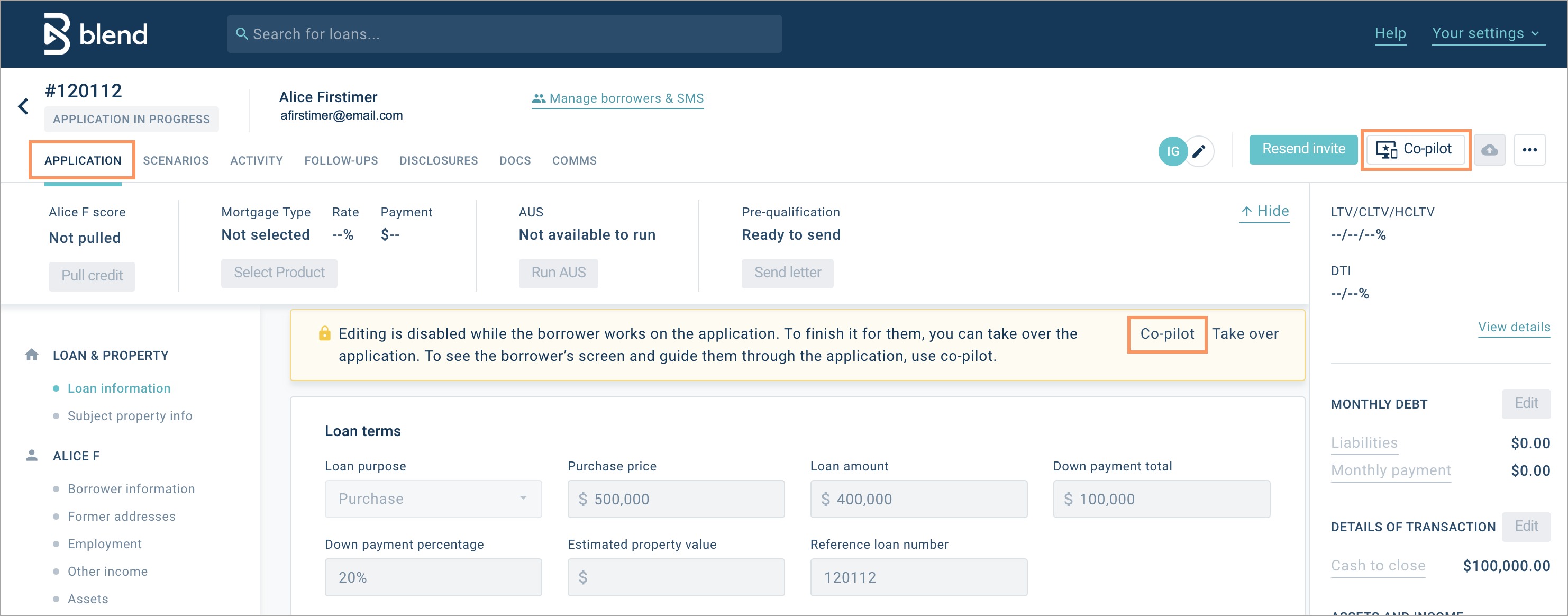Click the search magnifier icon
The height and width of the screenshot is (616, 1568).
[x=242, y=34]
